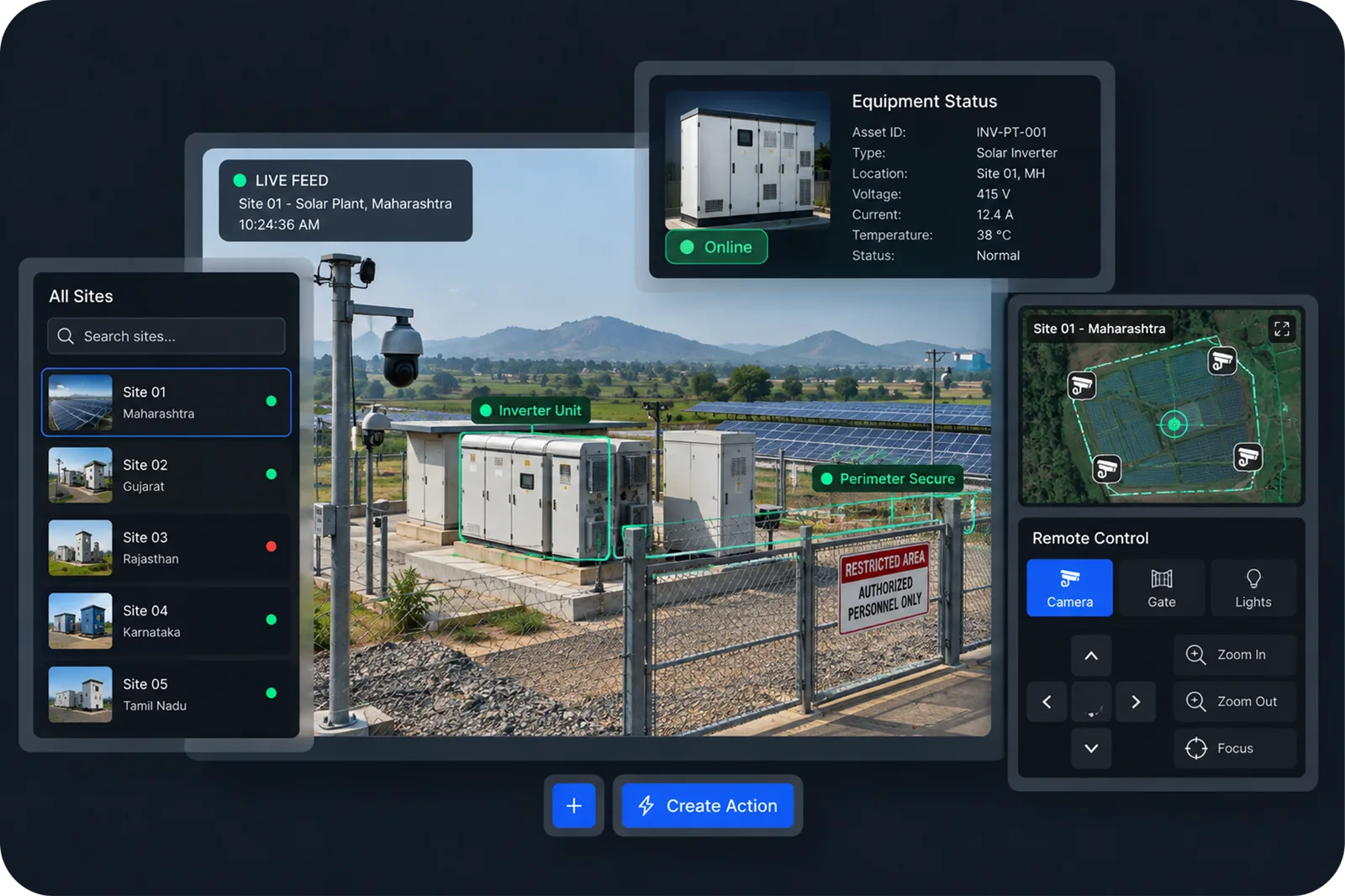Click the red status dot for Site 03
Screen dimensions: 1345x896
[x=272, y=546]
